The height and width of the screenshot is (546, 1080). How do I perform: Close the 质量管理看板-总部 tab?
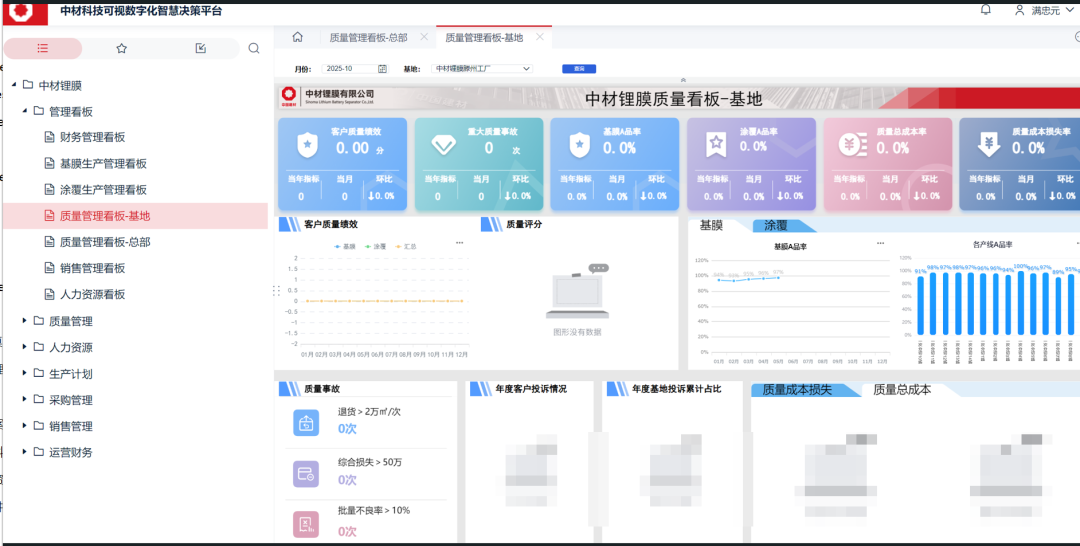pos(424,37)
